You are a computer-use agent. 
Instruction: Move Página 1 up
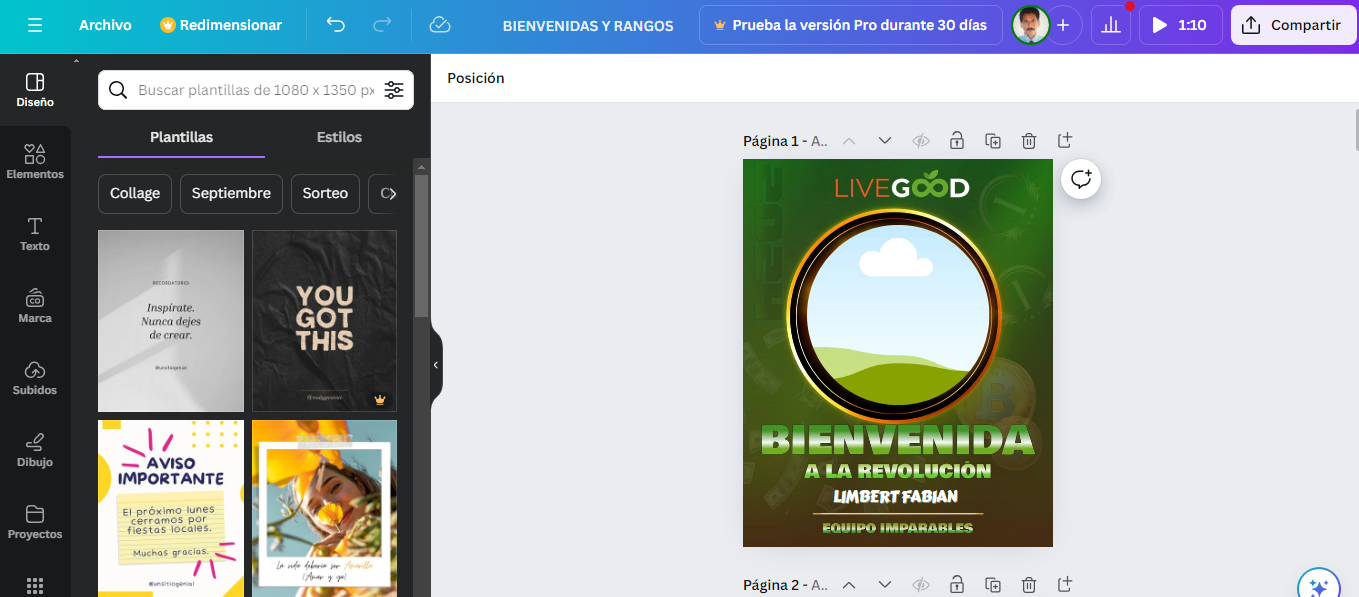click(849, 141)
